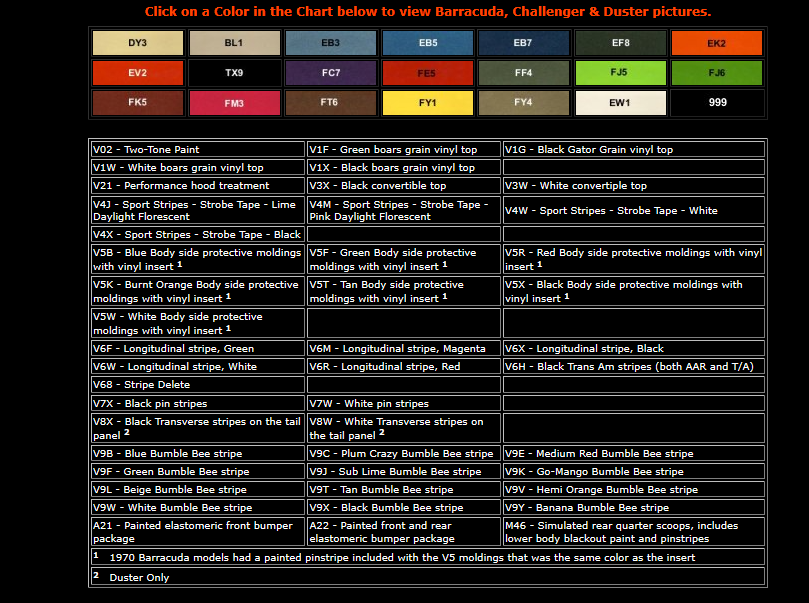Select V9Y Banana Bumble Bee stripe

(x=634, y=508)
